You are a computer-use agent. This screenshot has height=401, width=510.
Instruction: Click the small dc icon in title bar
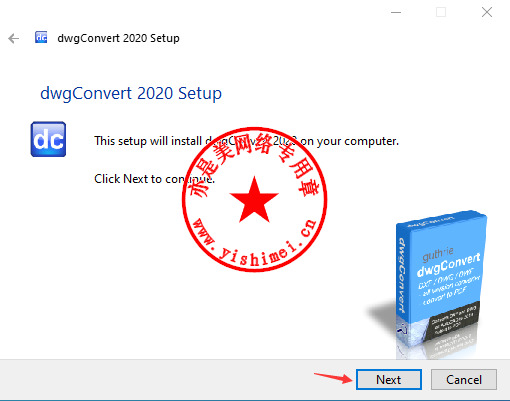click(x=41, y=37)
